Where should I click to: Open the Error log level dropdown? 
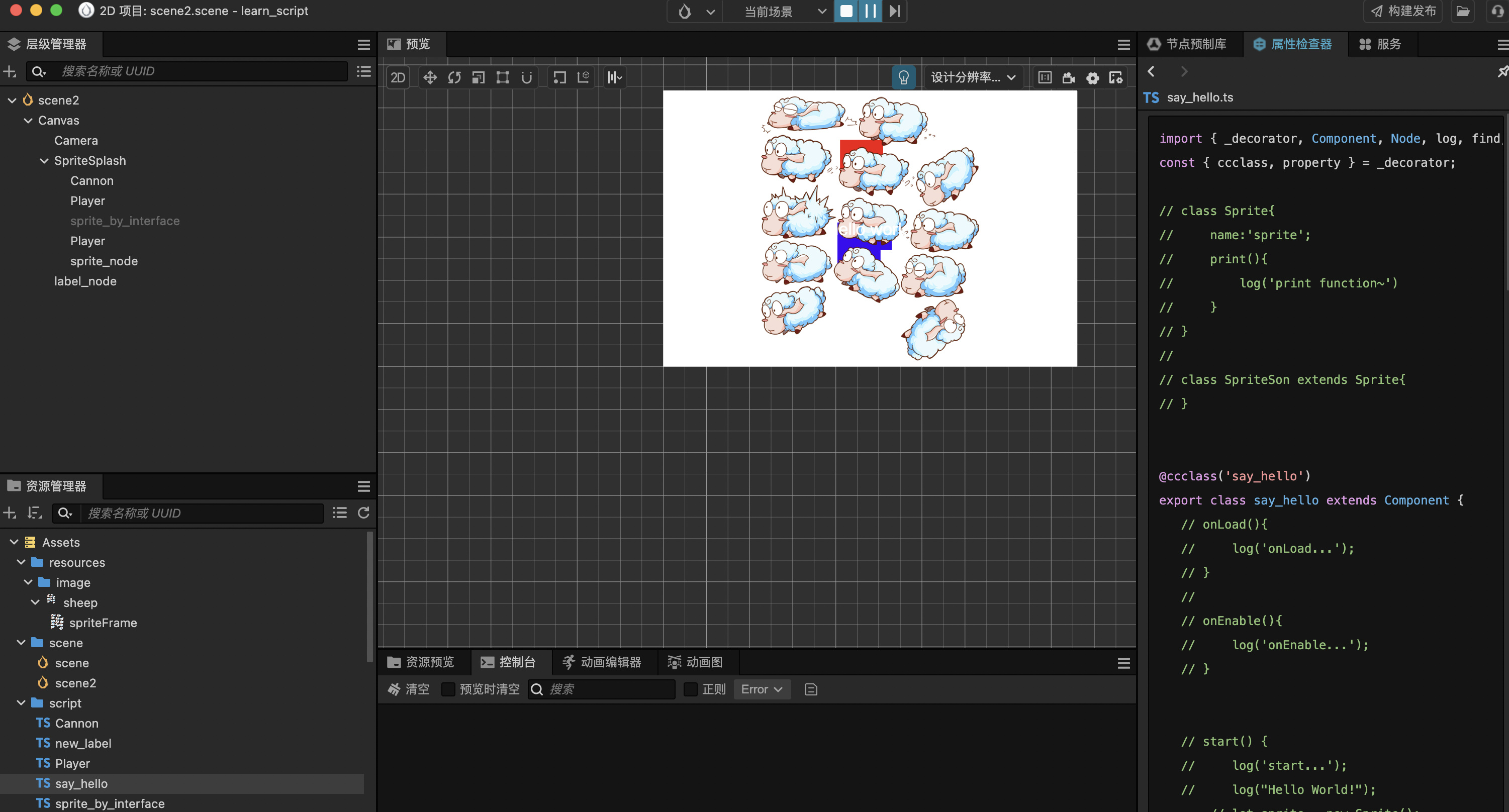point(762,689)
